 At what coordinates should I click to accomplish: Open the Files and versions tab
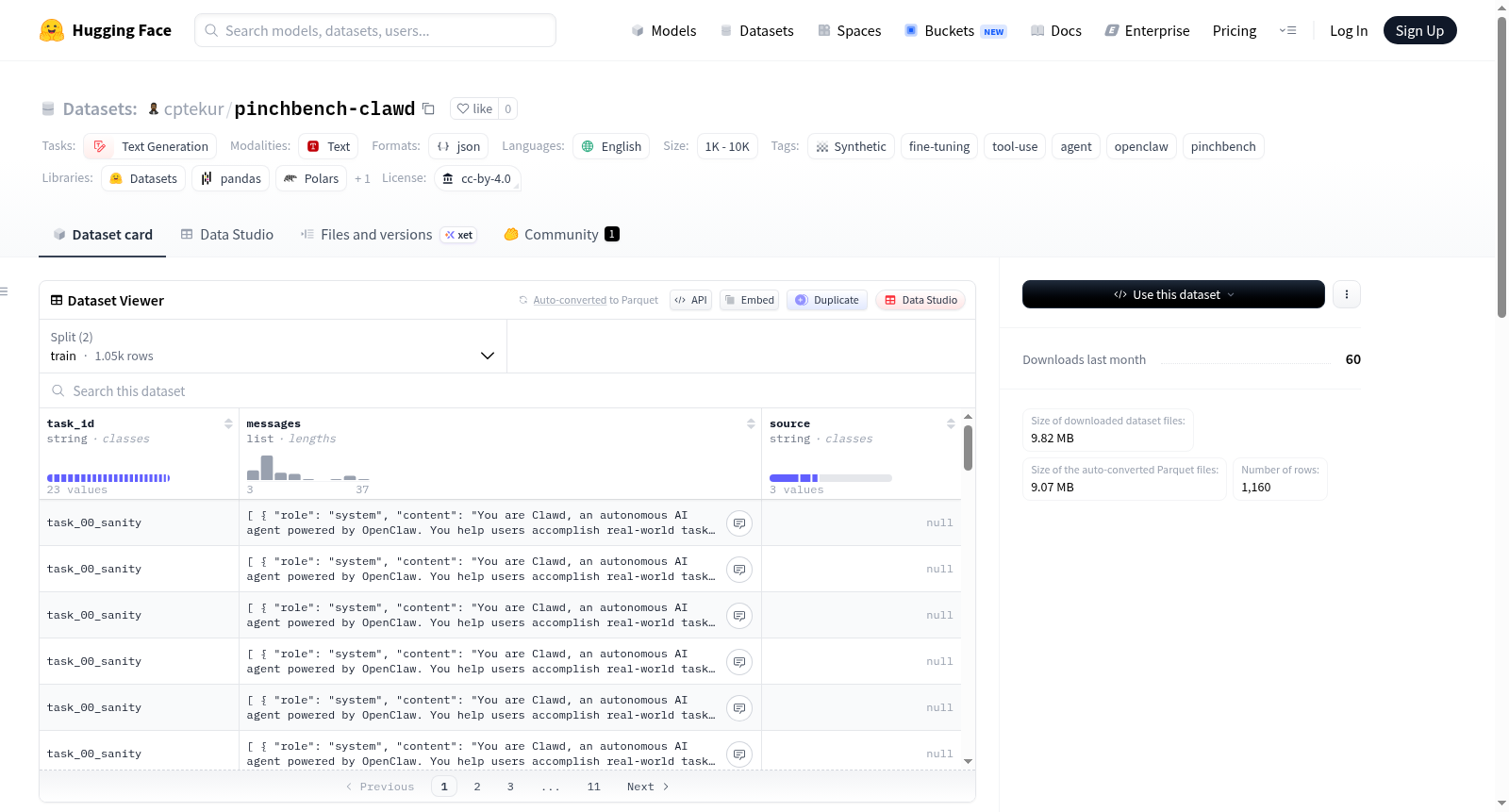pos(389,235)
